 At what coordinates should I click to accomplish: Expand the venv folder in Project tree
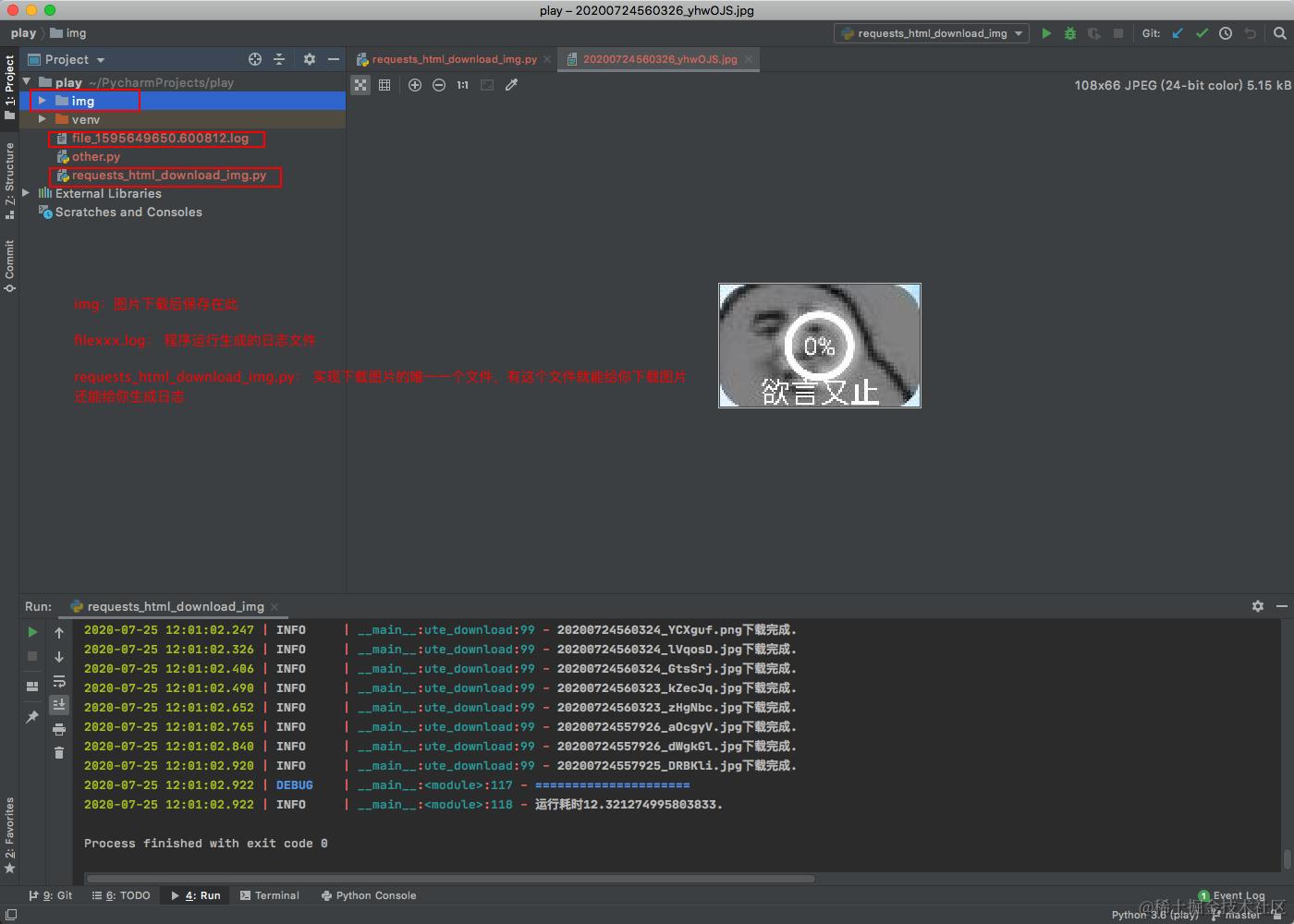click(42, 119)
